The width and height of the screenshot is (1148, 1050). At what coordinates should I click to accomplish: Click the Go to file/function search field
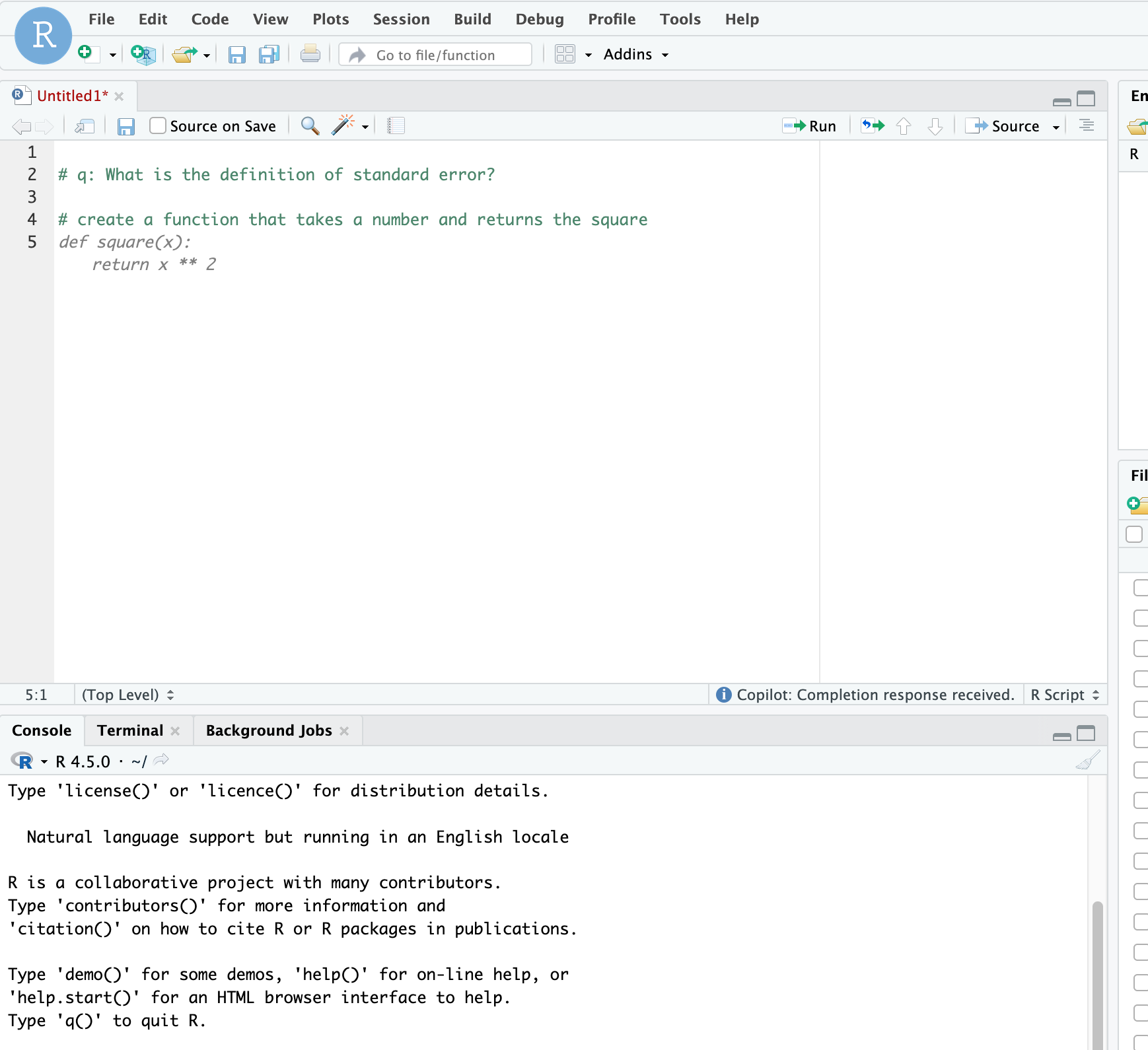coord(436,55)
